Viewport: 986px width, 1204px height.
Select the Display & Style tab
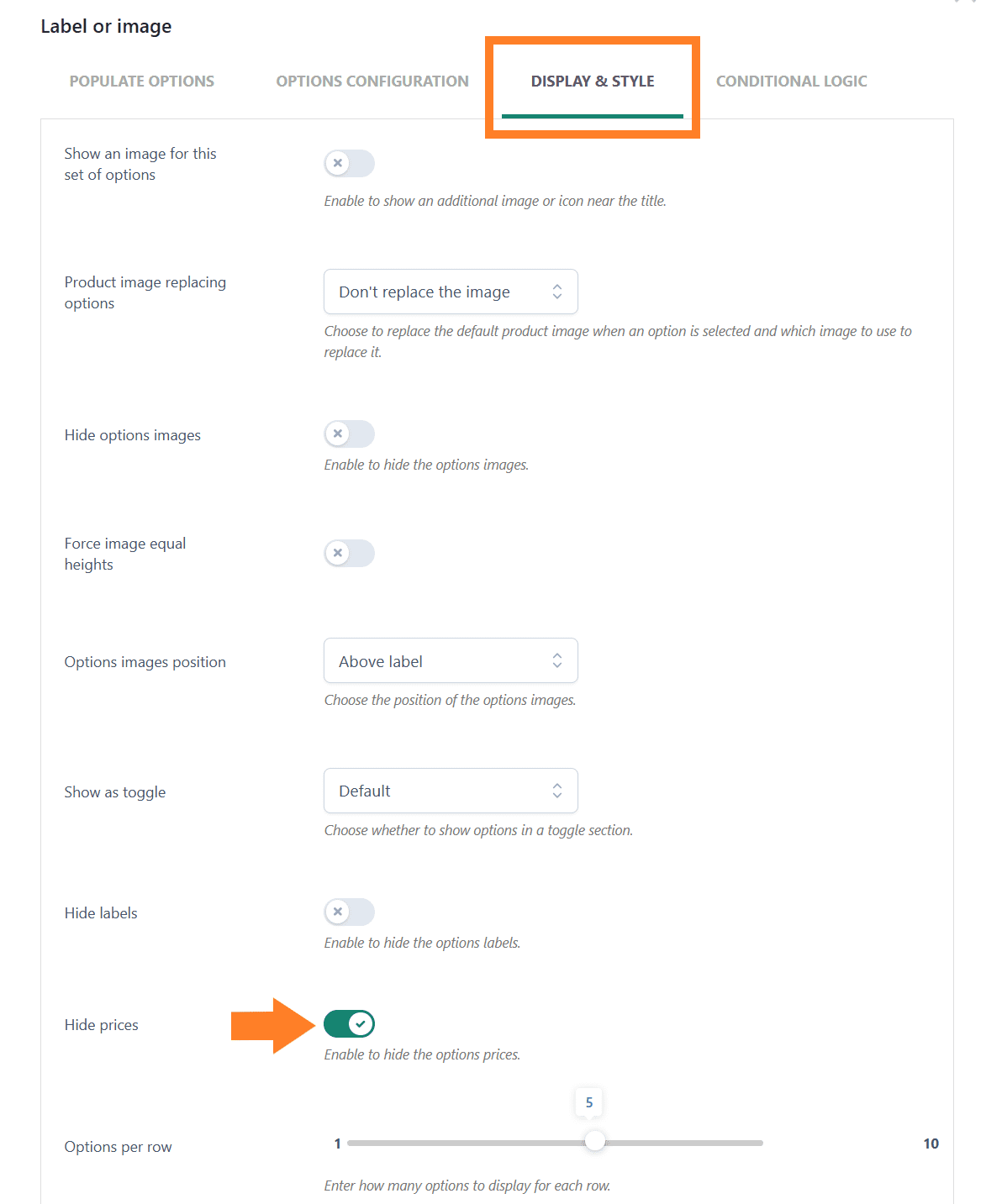[x=593, y=81]
